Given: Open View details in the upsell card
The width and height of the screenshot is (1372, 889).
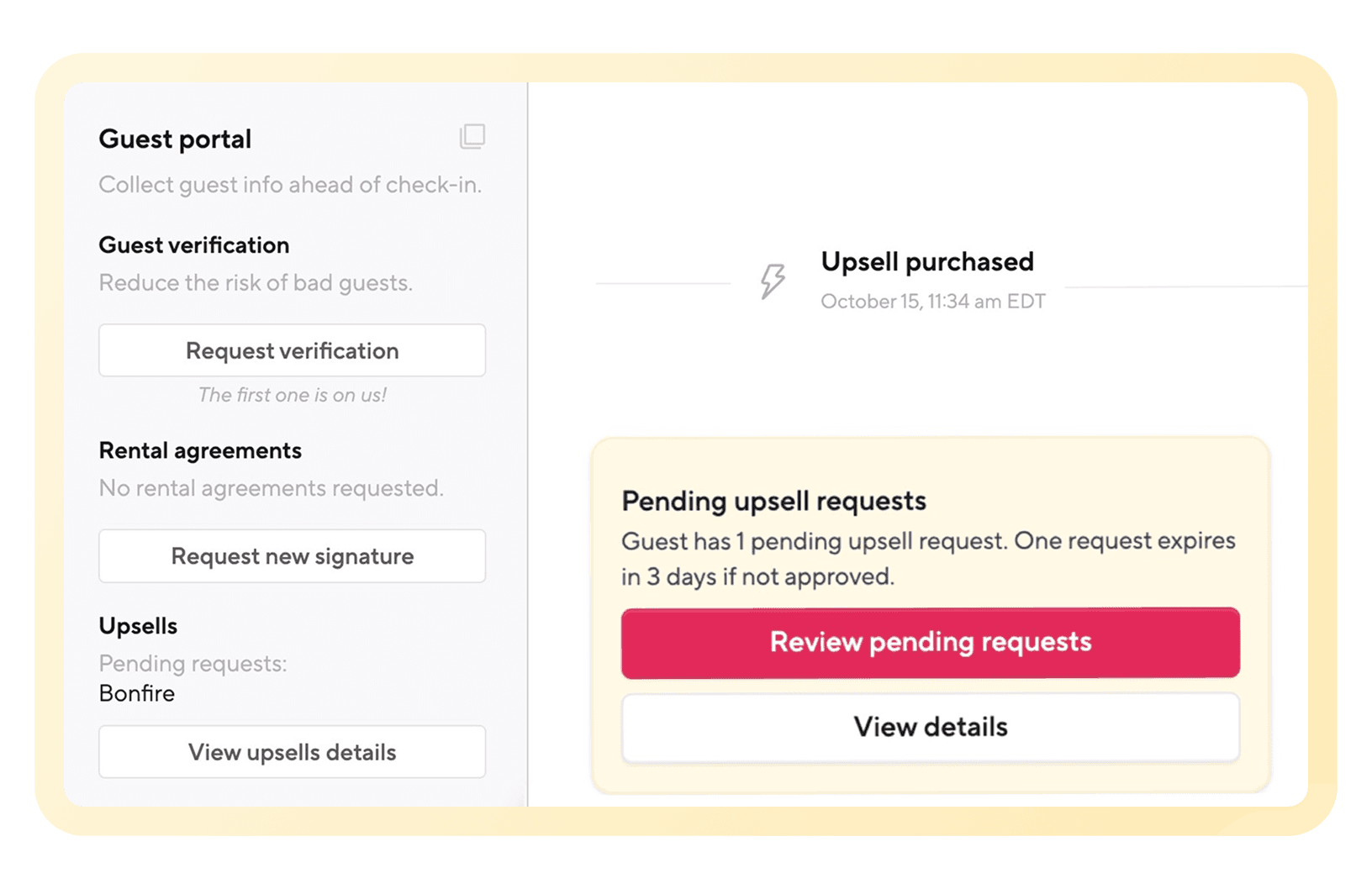Looking at the screenshot, I should (930, 727).
